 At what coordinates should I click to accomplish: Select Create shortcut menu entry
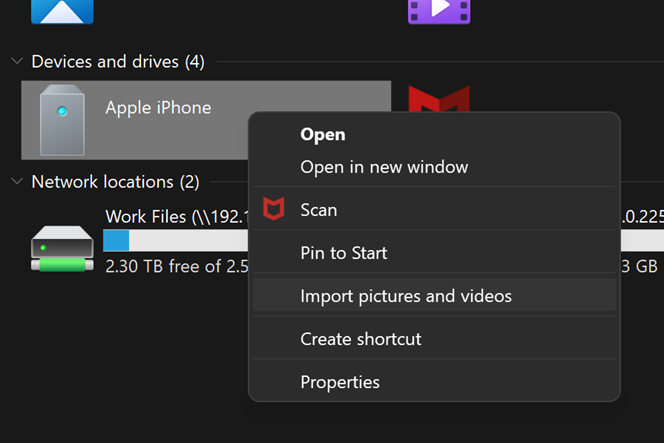[434, 339]
